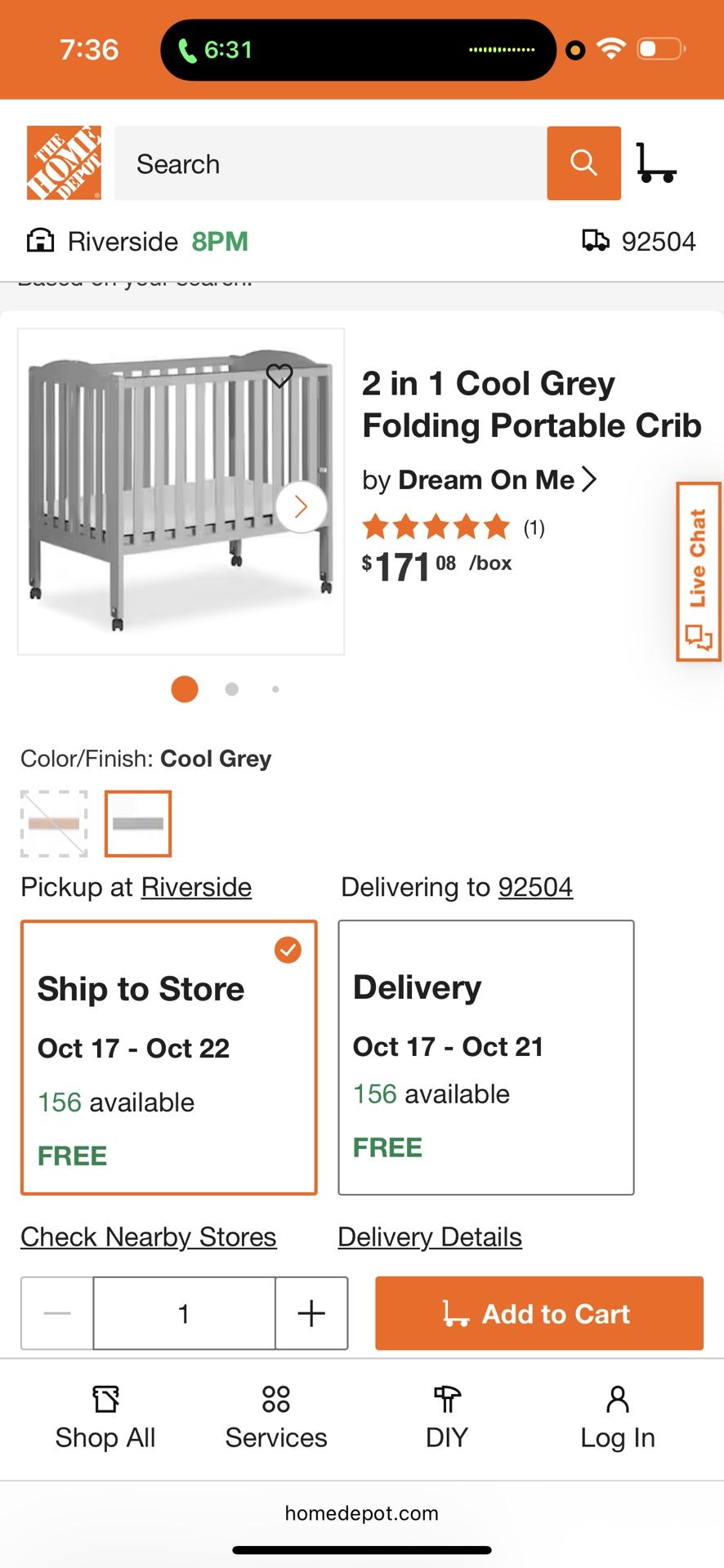
Task: Click the Home Depot logo
Action: coord(63,162)
